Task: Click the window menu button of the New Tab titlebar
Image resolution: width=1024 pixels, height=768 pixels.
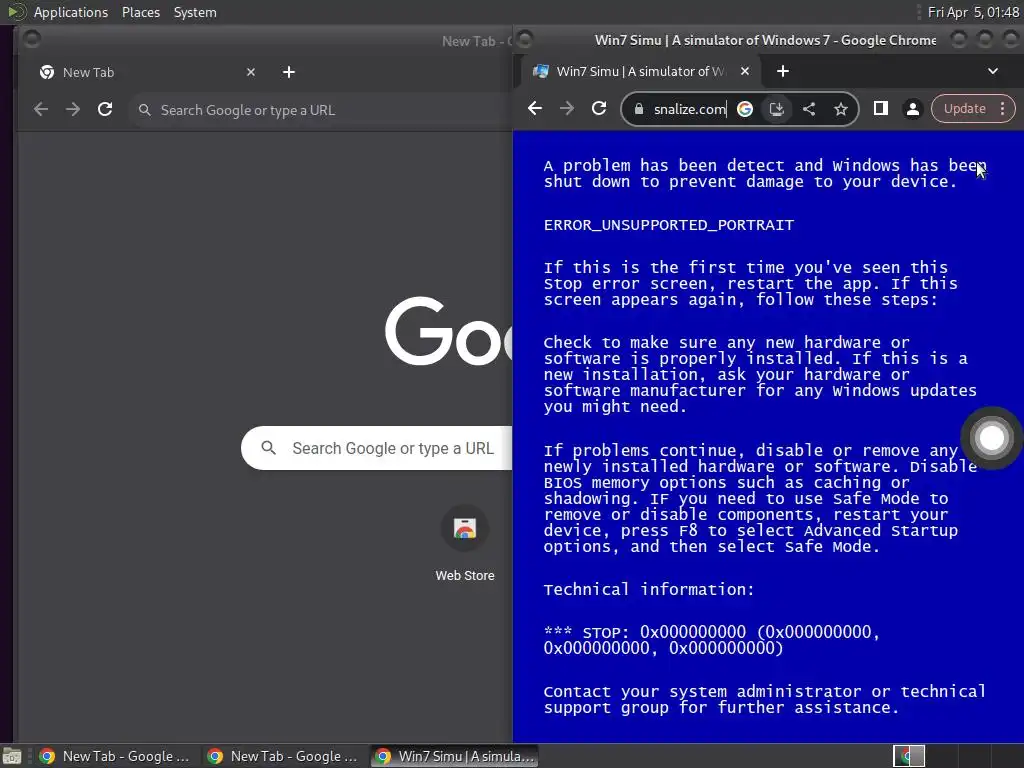Action: click(x=31, y=40)
